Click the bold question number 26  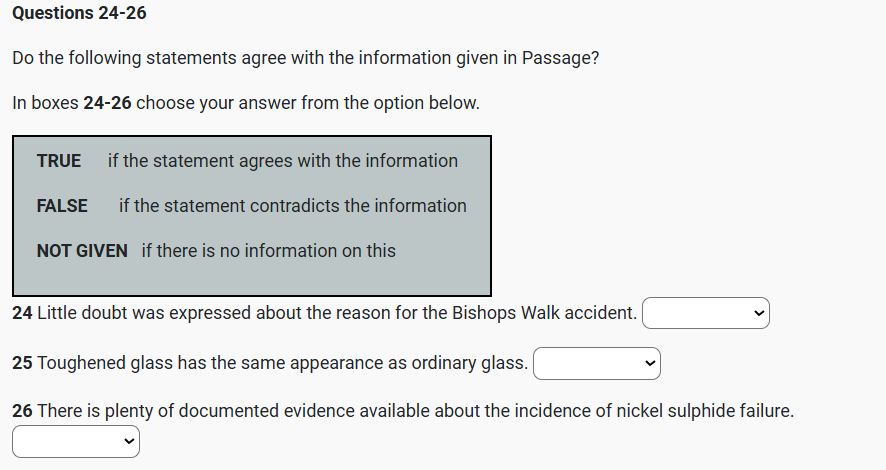click(x=22, y=411)
